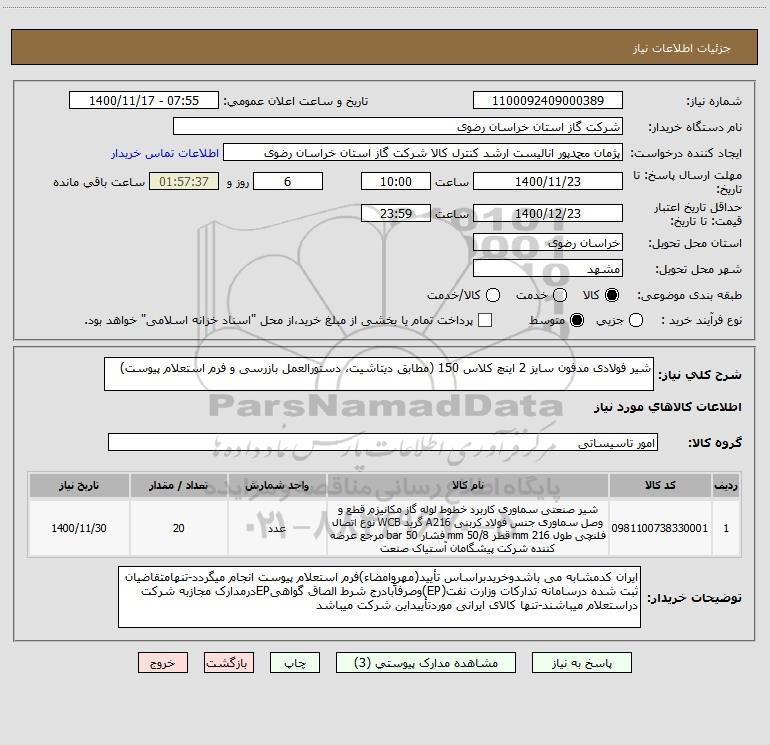This screenshot has height=745, width=770.
Task: Click goods code 0981100738330001
Action: point(660,528)
